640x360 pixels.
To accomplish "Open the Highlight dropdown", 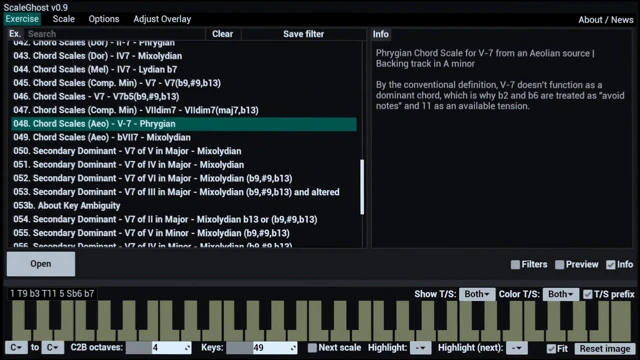I will click(420, 348).
